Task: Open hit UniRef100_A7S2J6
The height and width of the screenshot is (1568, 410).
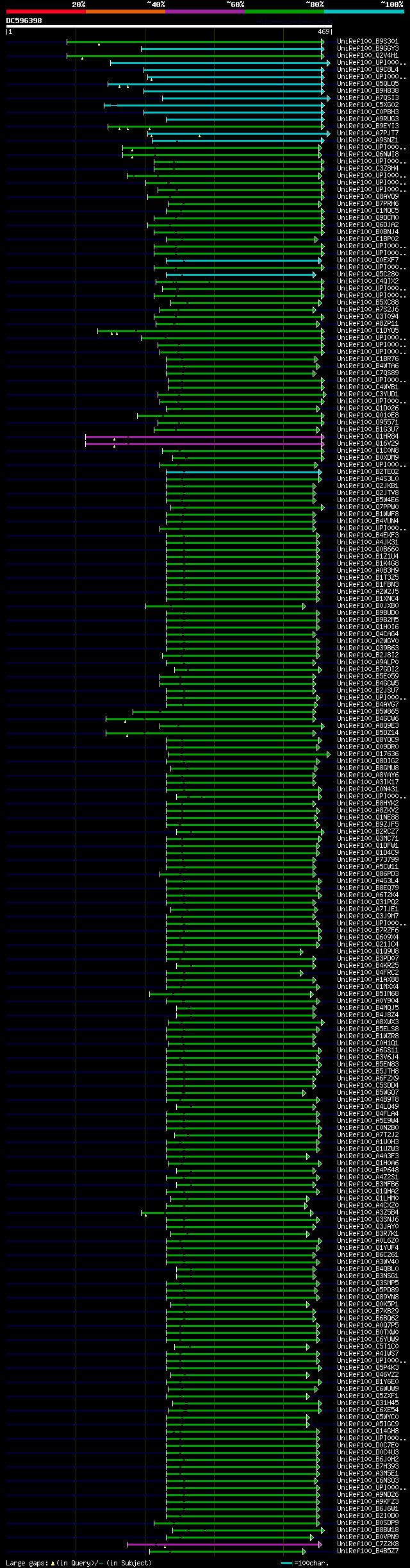Action: tap(368, 310)
